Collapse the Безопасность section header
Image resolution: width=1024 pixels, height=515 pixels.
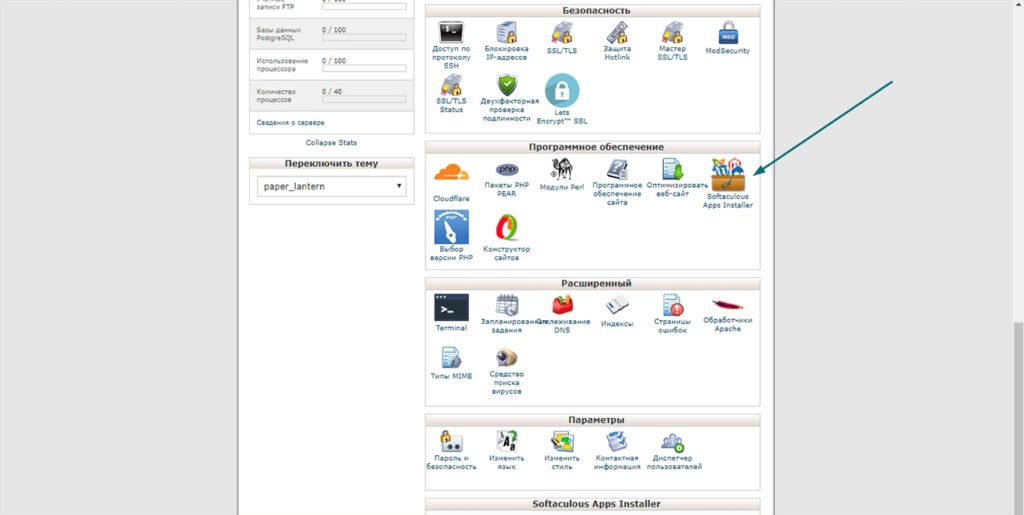[592, 10]
